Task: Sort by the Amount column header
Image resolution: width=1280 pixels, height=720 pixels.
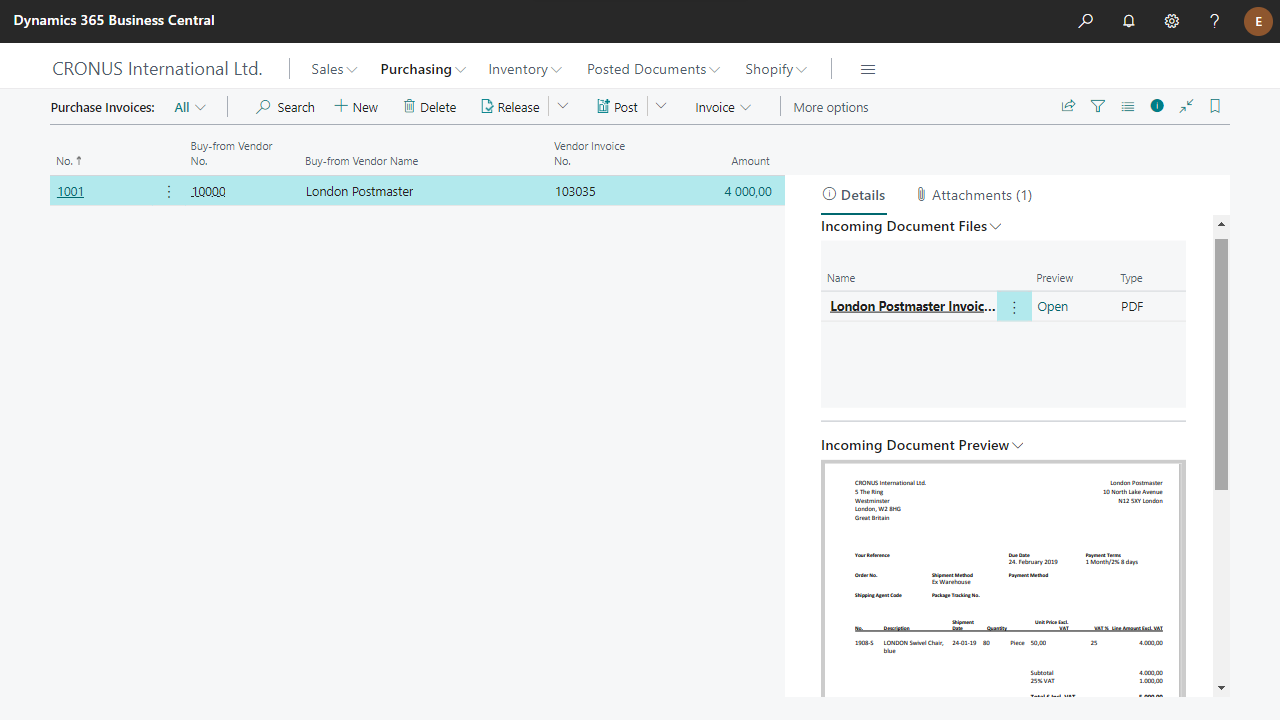Action: pyautogui.click(x=750, y=161)
